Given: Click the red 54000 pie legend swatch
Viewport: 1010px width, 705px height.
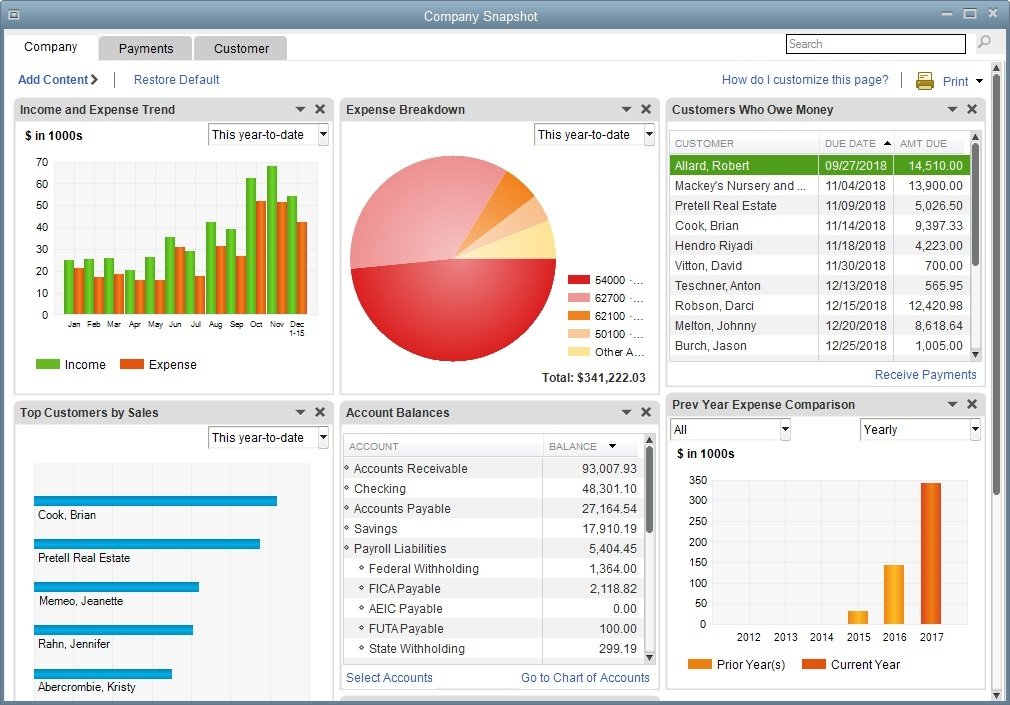Looking at the screenshot, I should [x=579, y=281].
